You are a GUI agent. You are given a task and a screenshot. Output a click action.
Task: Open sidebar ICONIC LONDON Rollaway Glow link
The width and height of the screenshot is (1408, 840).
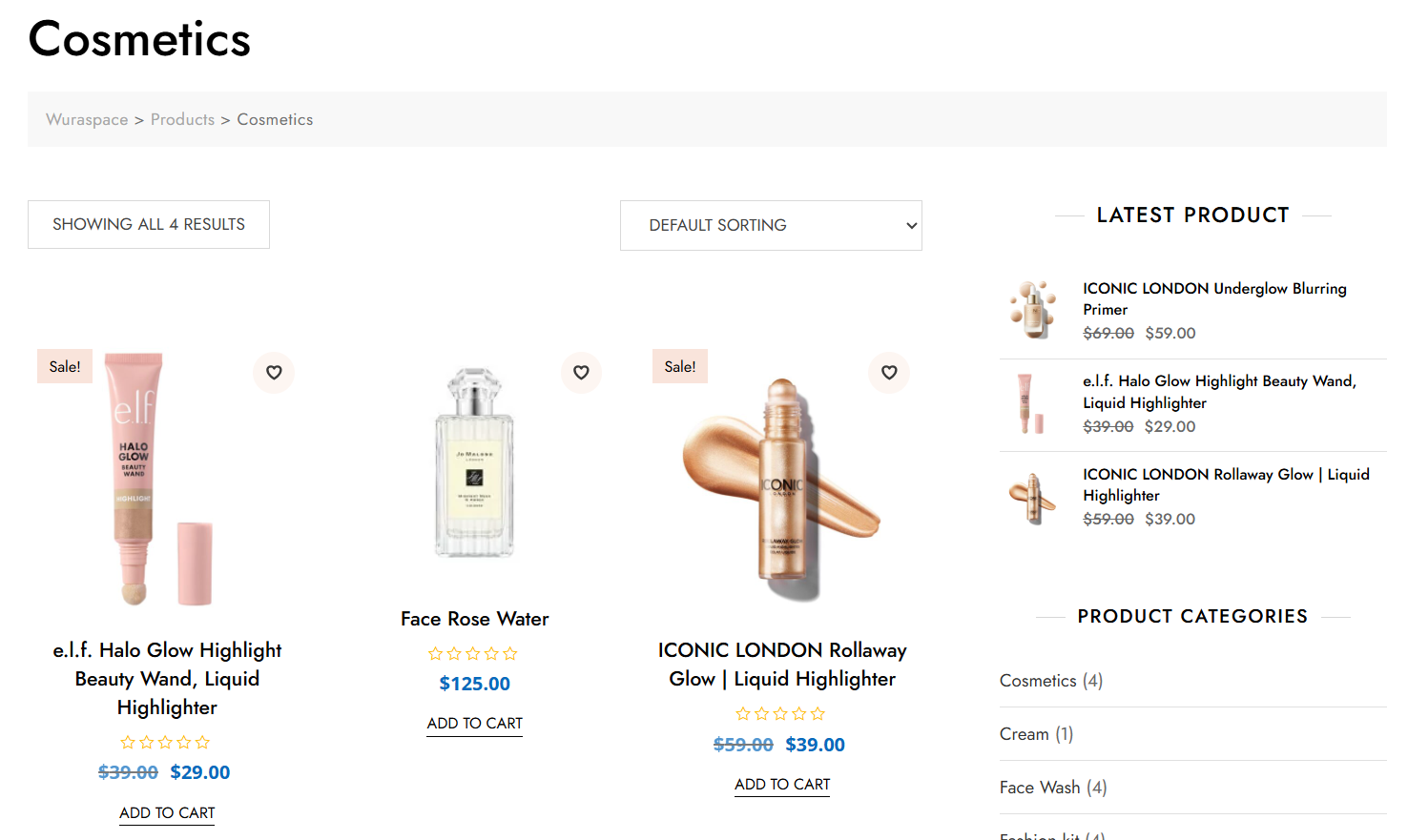point(1225,484)
